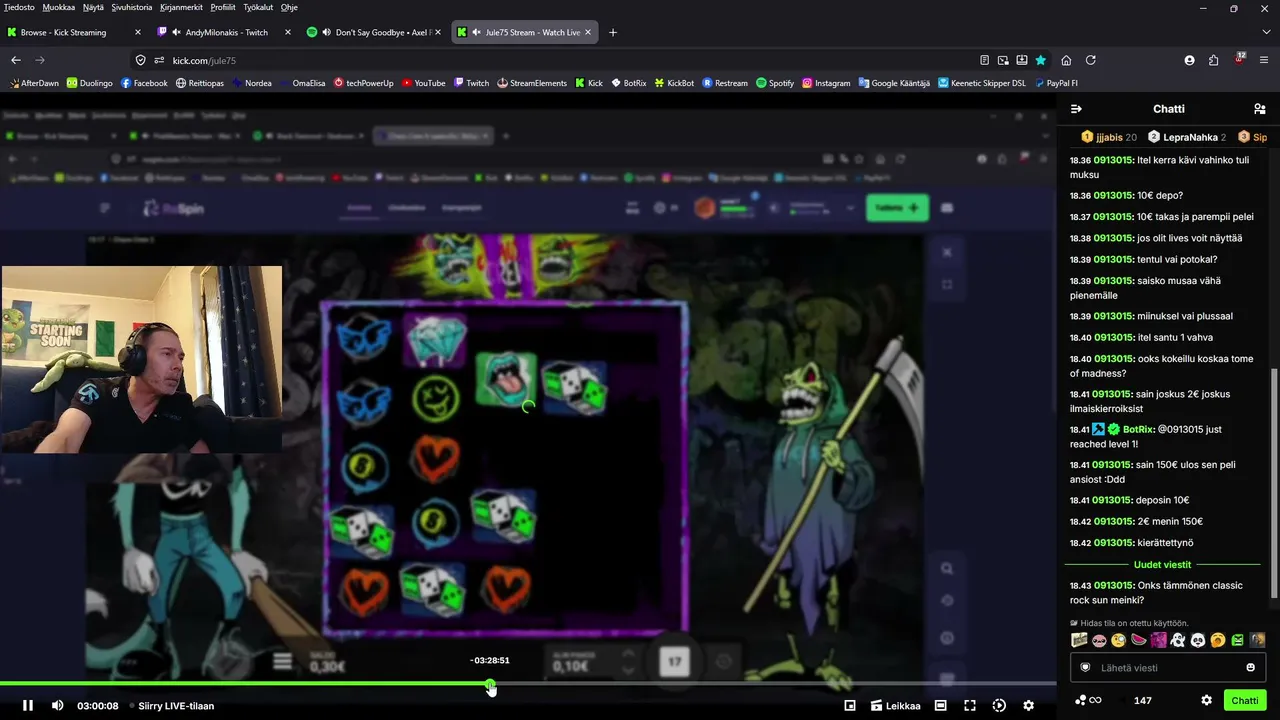Insert the yawning face emote

[x=1218, y=640]
